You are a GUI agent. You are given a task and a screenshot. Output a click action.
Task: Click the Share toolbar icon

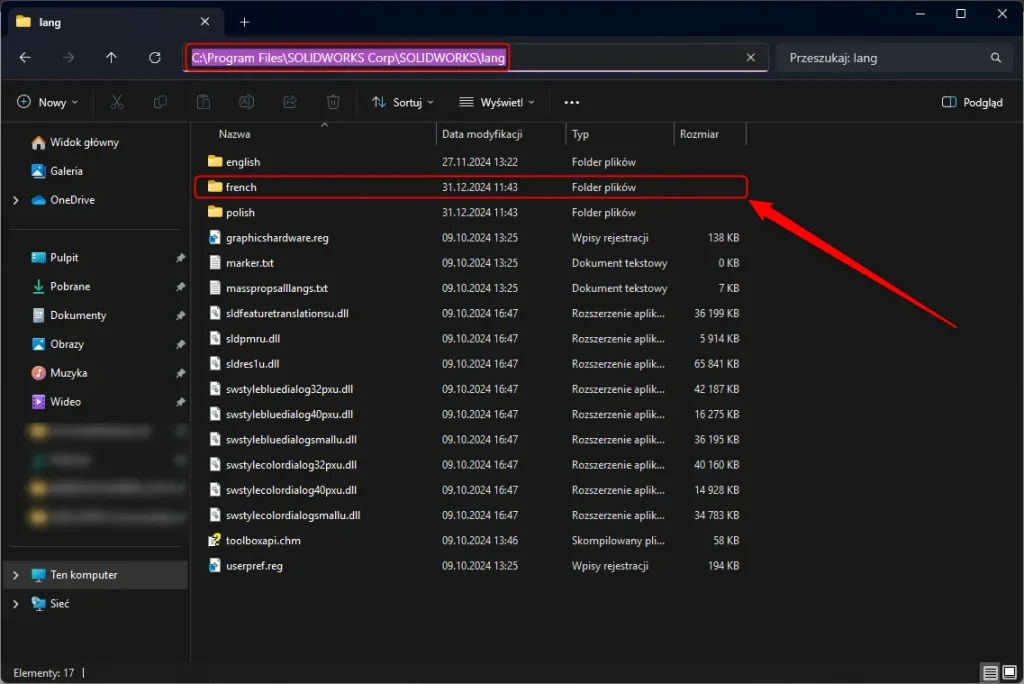pos(290,102)
